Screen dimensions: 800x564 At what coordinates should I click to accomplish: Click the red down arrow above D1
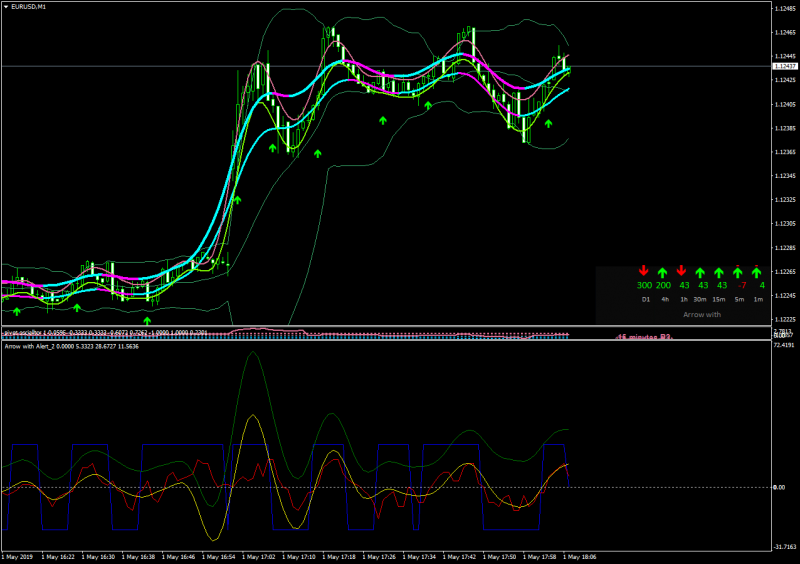[644, 271]
